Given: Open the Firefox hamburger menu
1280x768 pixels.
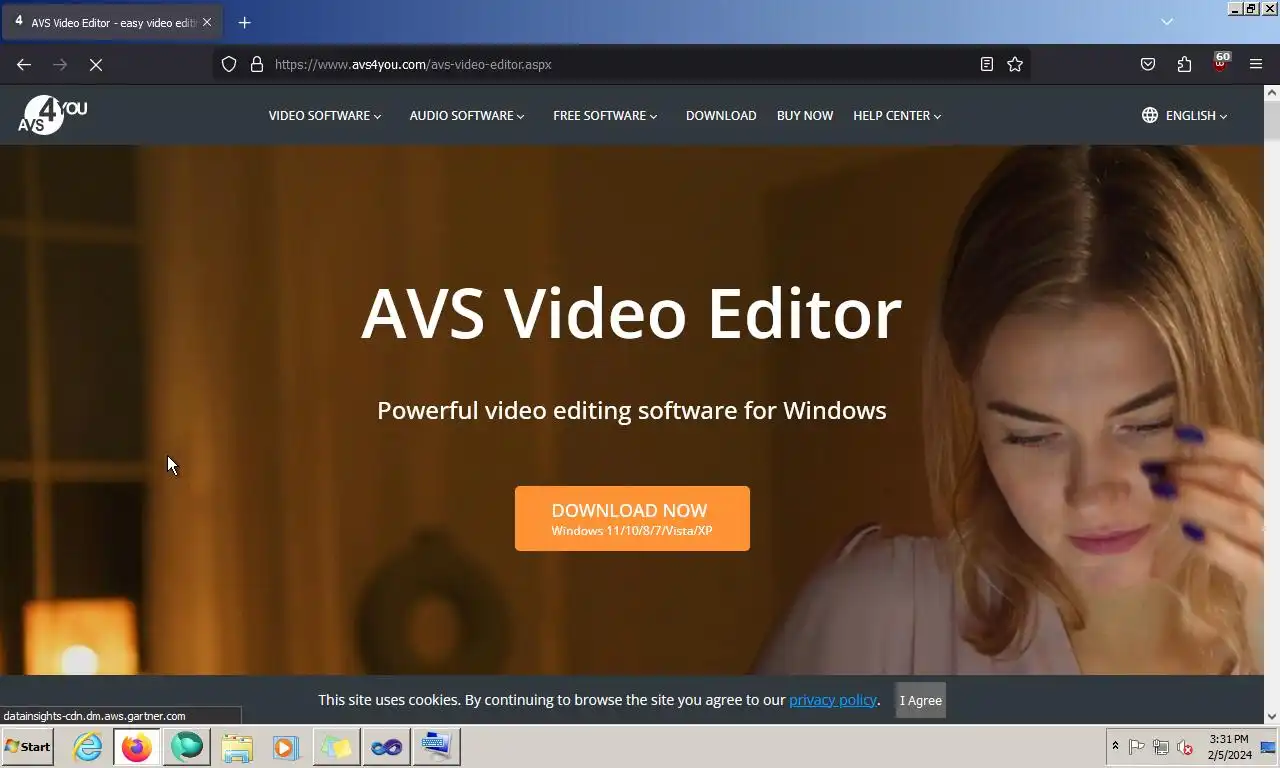Looking at the screenshot, I should [x=1256, y=64].
